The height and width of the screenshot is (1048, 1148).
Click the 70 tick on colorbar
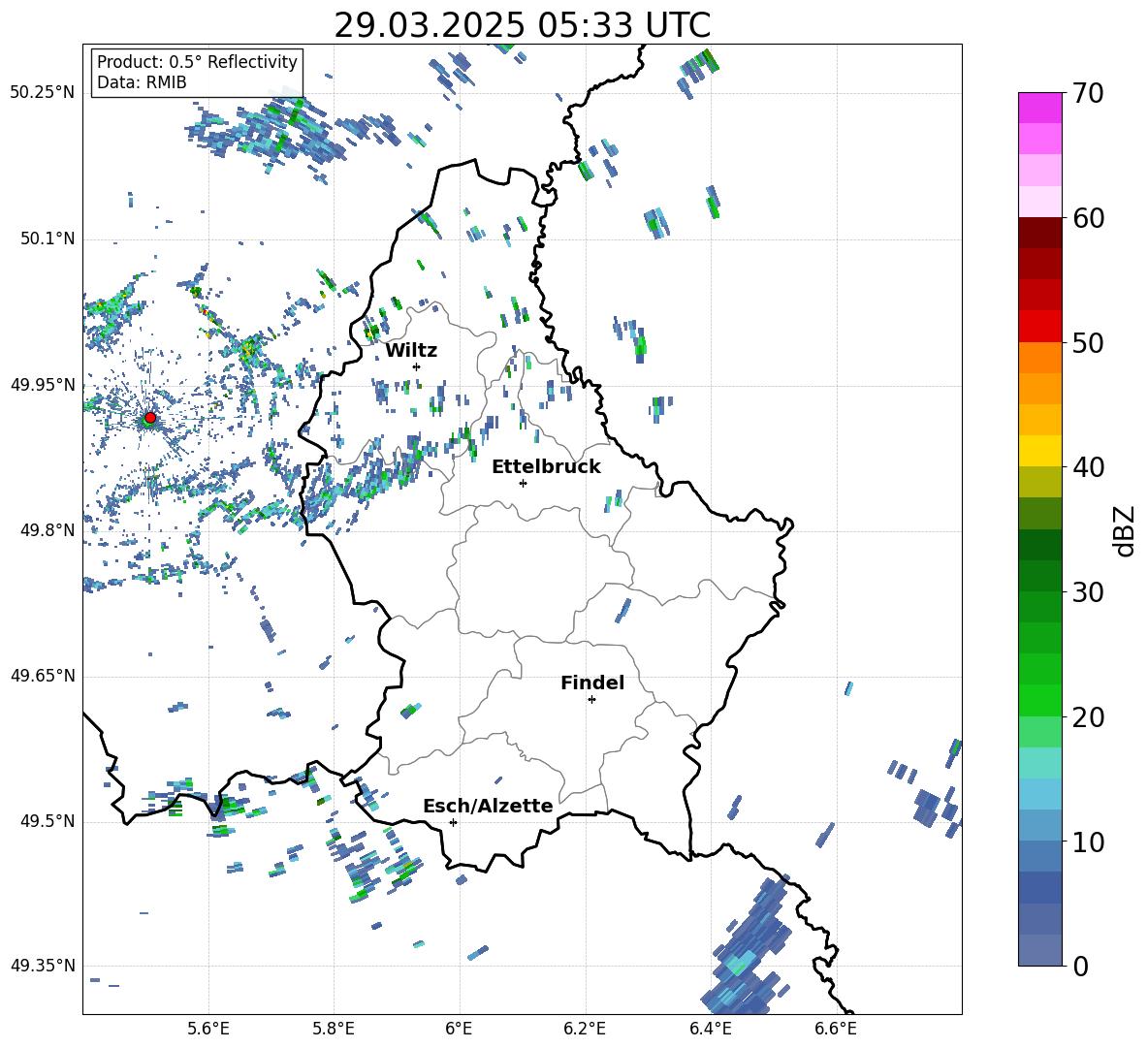[x=1088, y=94]
